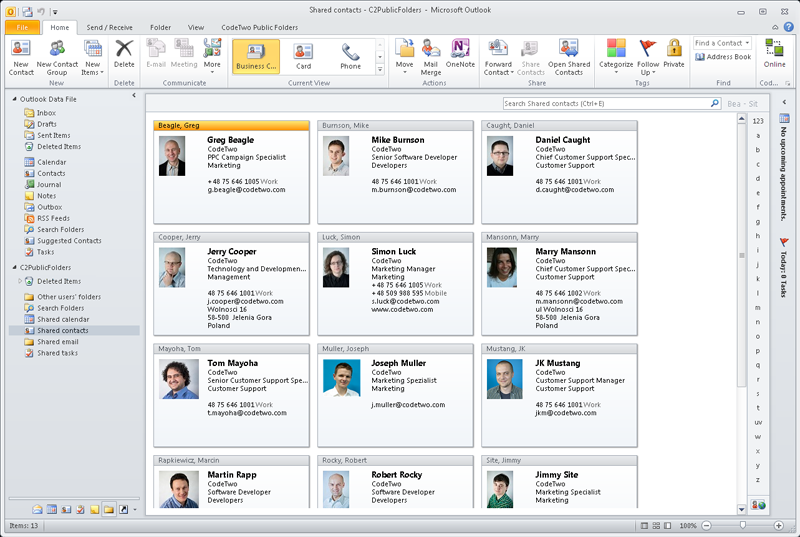Image resolution: width=800 pixels, height=537 pixels.
Task: Open the View ribbon tab
Action: pyautogui.click(x=196, y=28)
